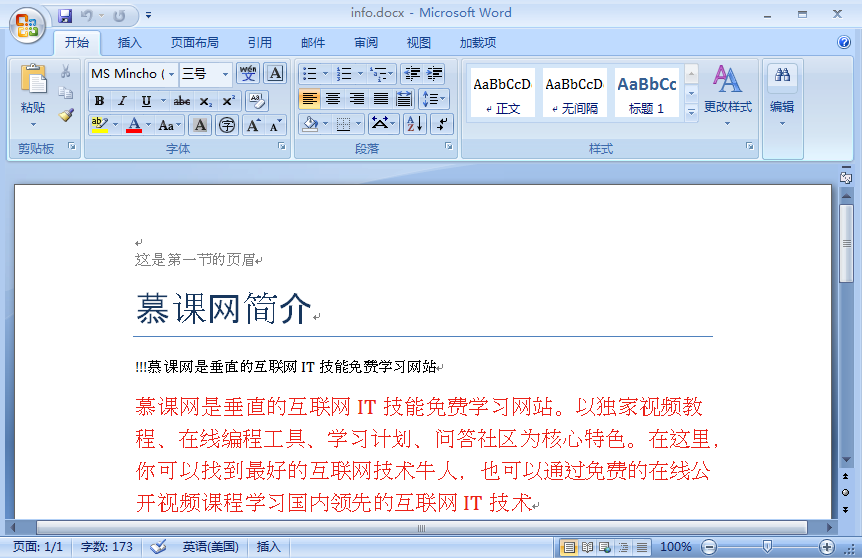
Task: Save the document with the floppy disk icon
Action: (x=65, y=16)
